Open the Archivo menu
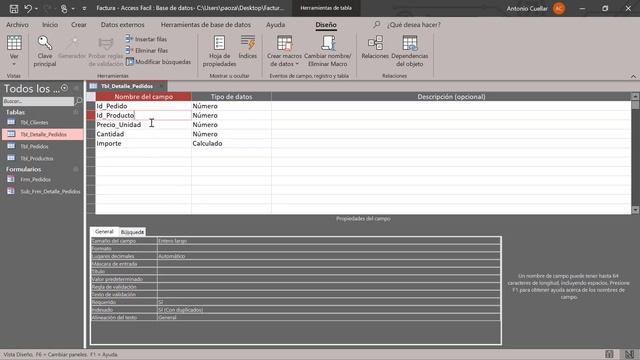The height and width of the screenshot is (360, 640). [17, 25]
